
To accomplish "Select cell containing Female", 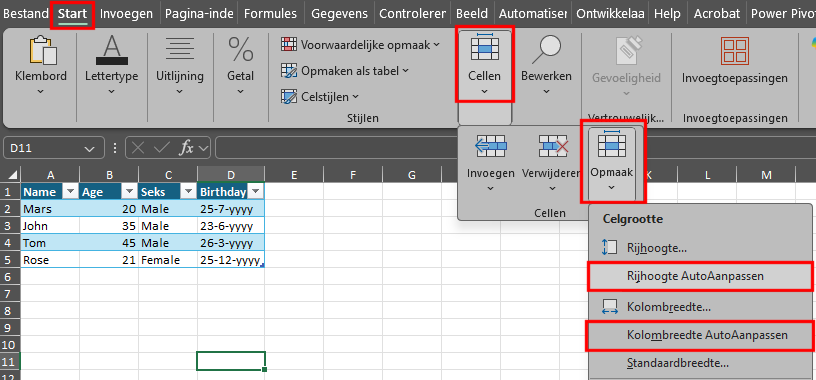I will coord(168,260).
